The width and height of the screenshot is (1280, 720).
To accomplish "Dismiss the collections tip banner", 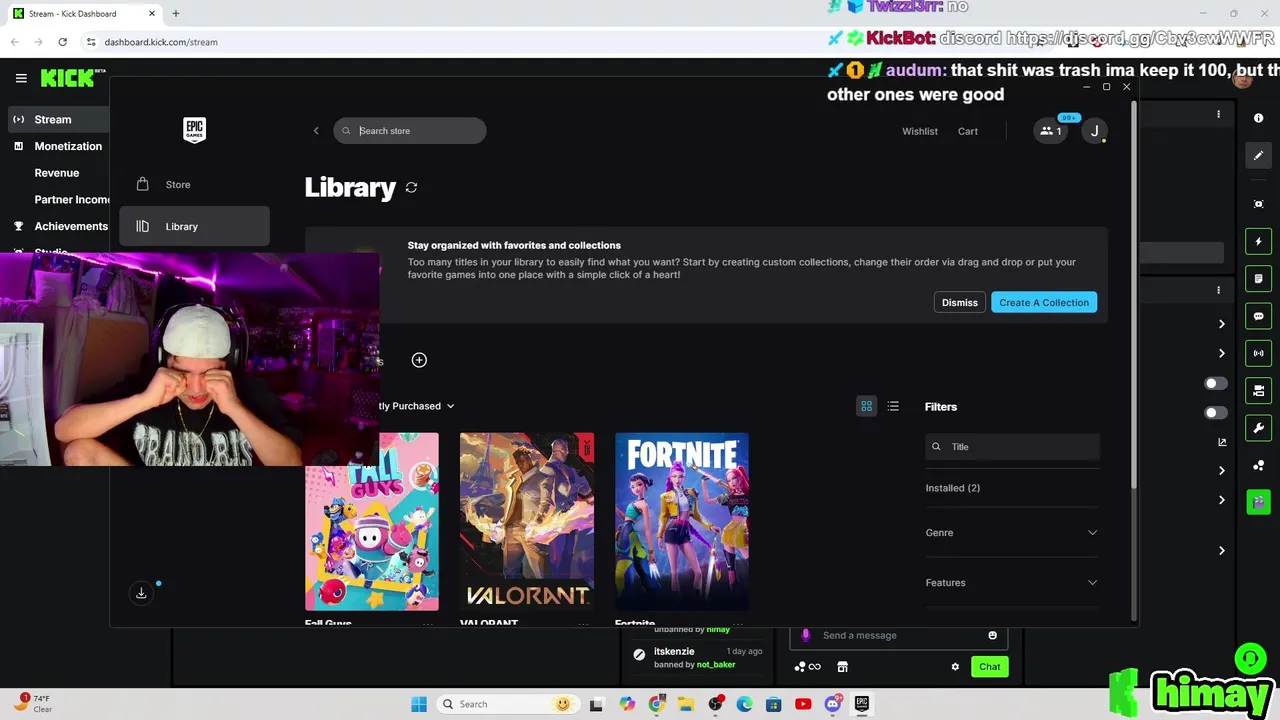I will (959, 303).
